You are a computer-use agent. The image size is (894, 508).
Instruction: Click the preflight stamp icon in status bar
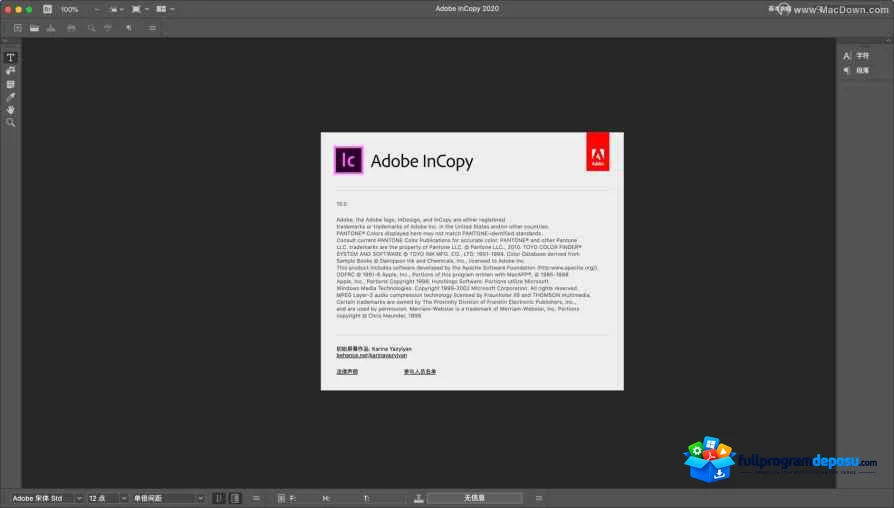point(418,498)
